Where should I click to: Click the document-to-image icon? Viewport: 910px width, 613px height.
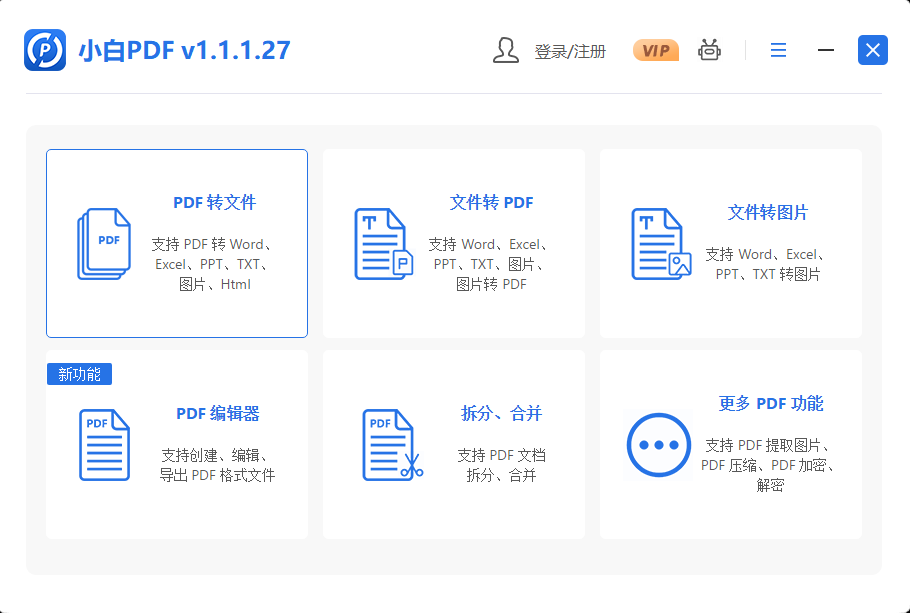point(661,244)
